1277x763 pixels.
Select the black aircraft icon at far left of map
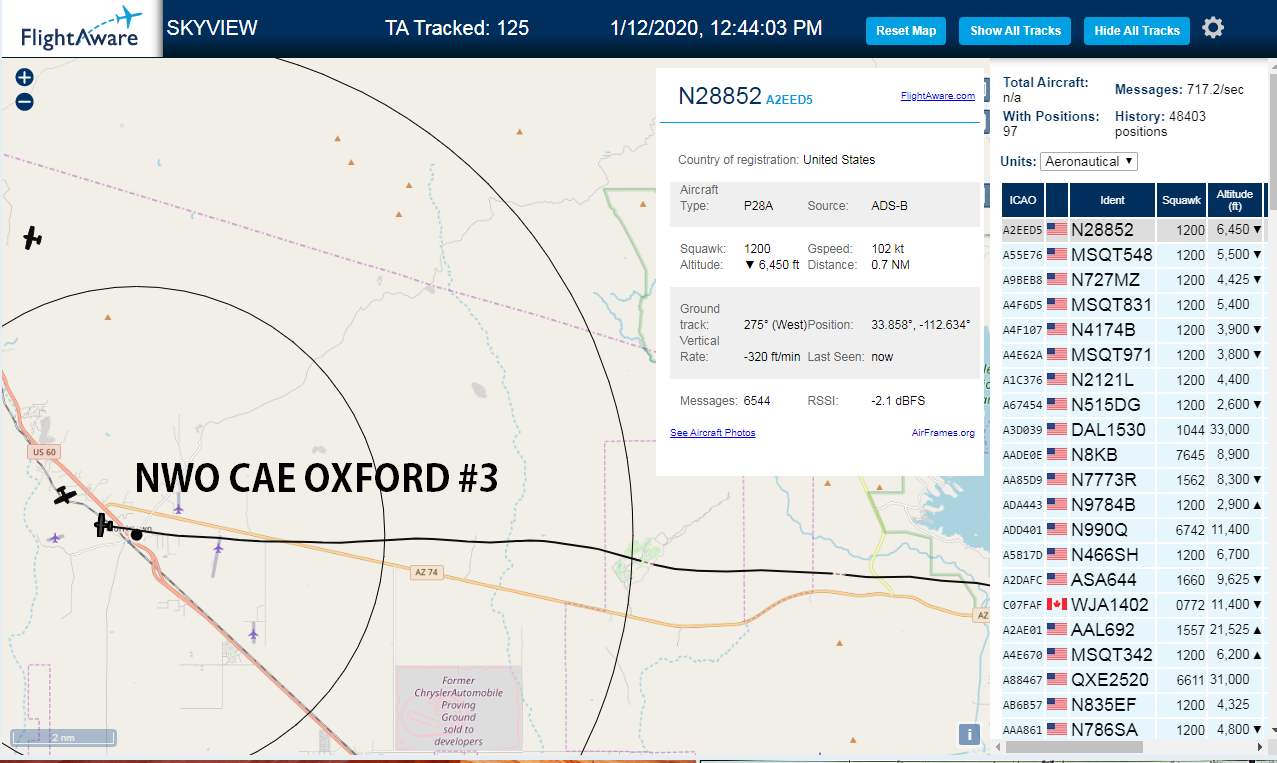[x=33, y=238]
